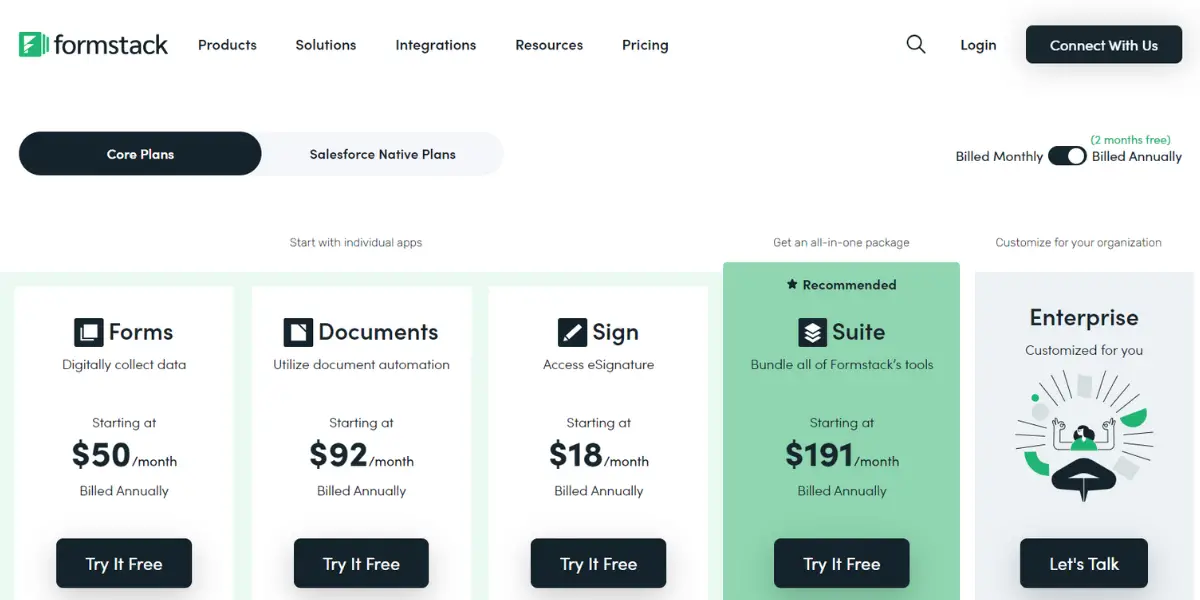Click the Connect With Us button
1200x600 pixels.
(1104, 45)
